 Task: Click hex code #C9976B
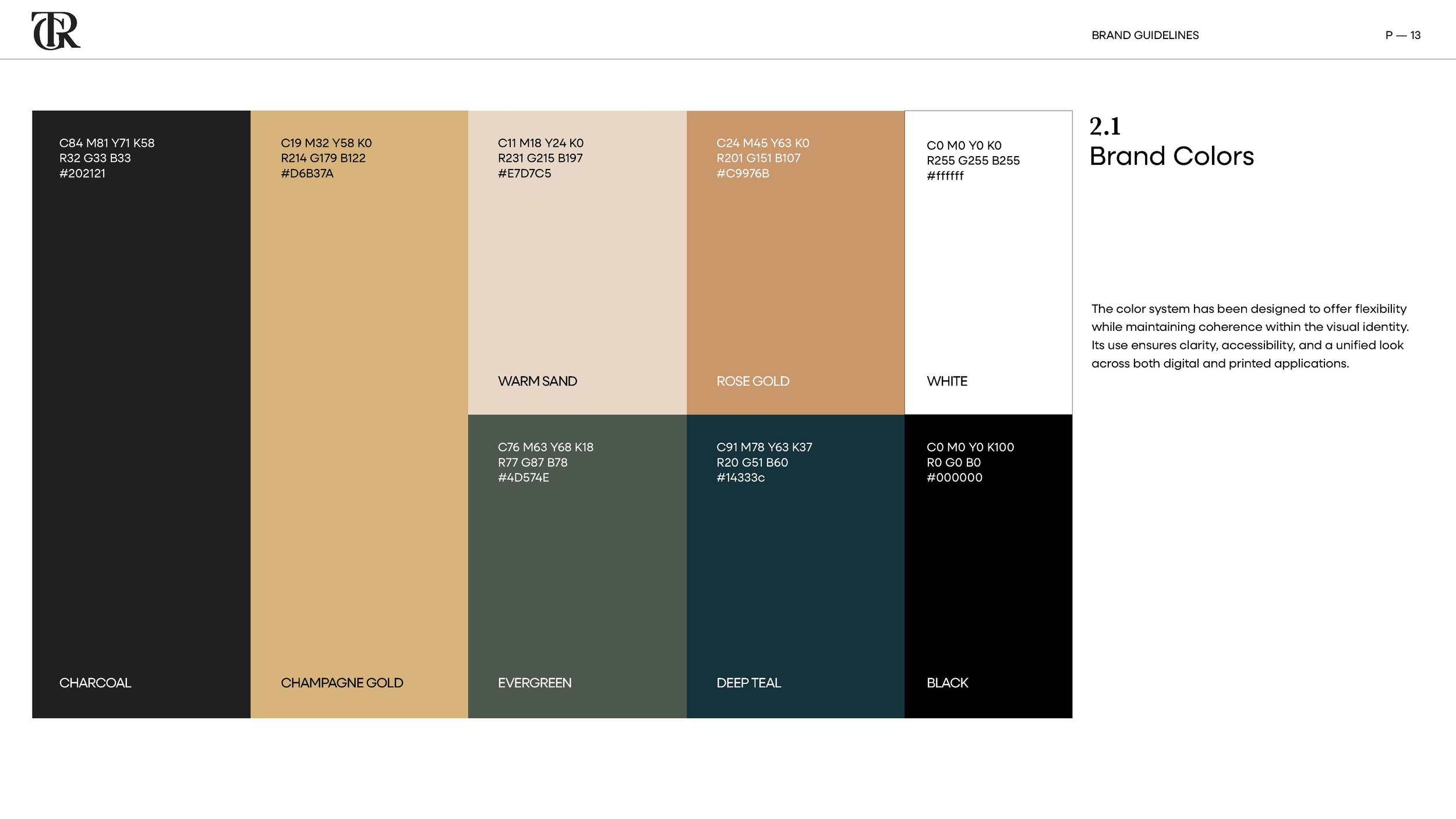click(743, 174)
